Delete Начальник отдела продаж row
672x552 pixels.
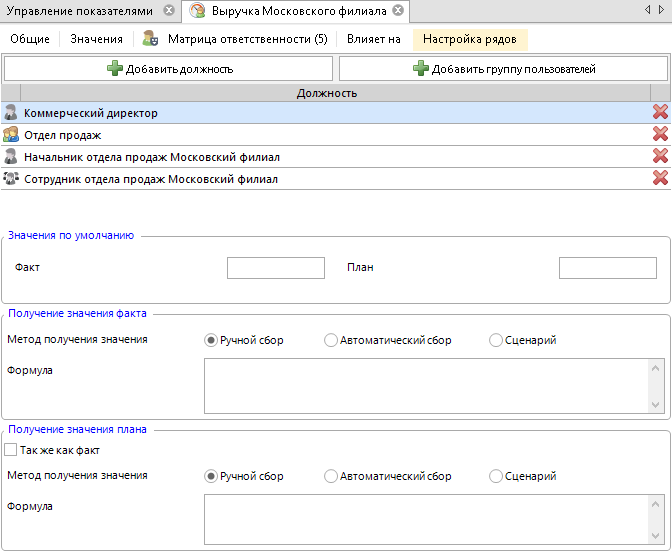point(659,156)
